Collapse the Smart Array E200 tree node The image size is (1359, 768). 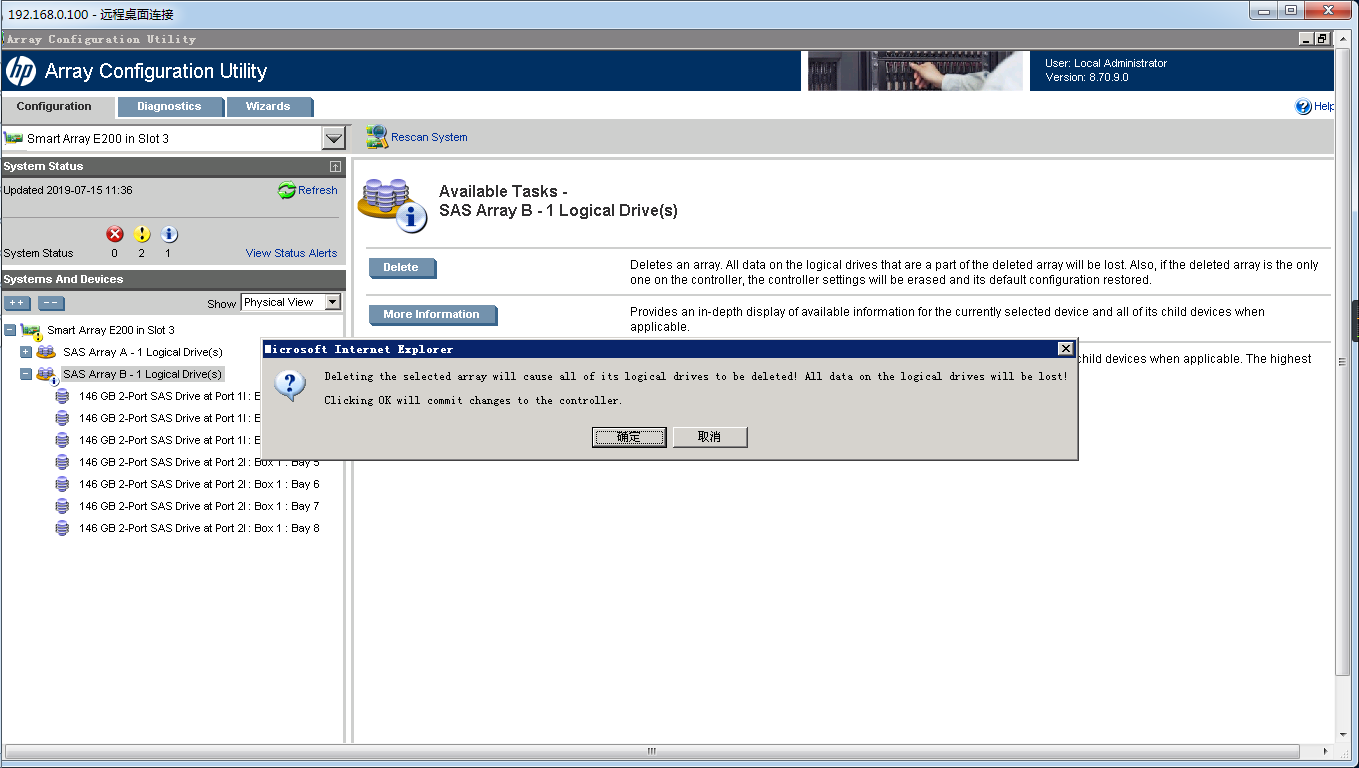click(10, 330)
